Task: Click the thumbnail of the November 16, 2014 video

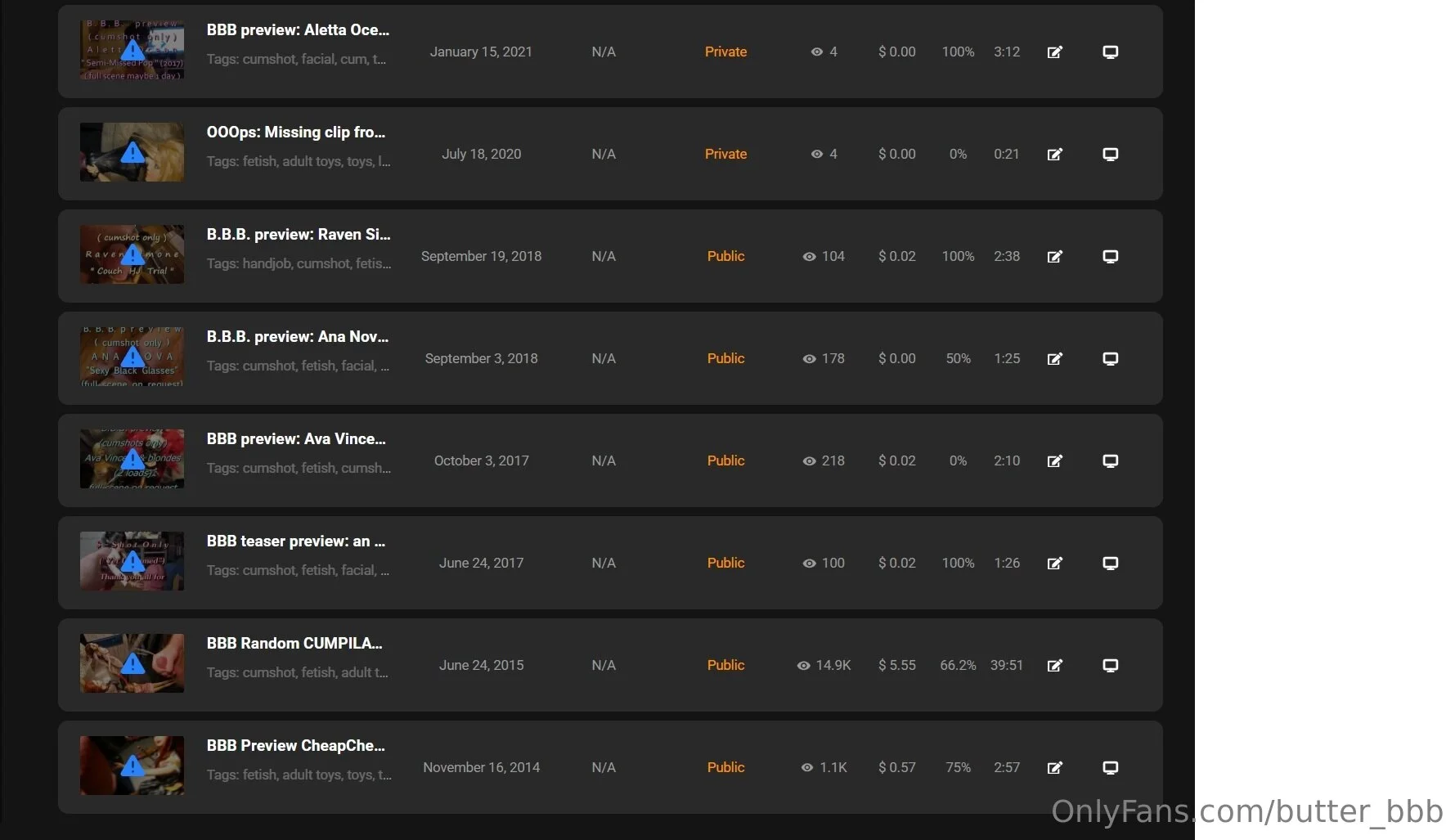Action: click(132, 766)
